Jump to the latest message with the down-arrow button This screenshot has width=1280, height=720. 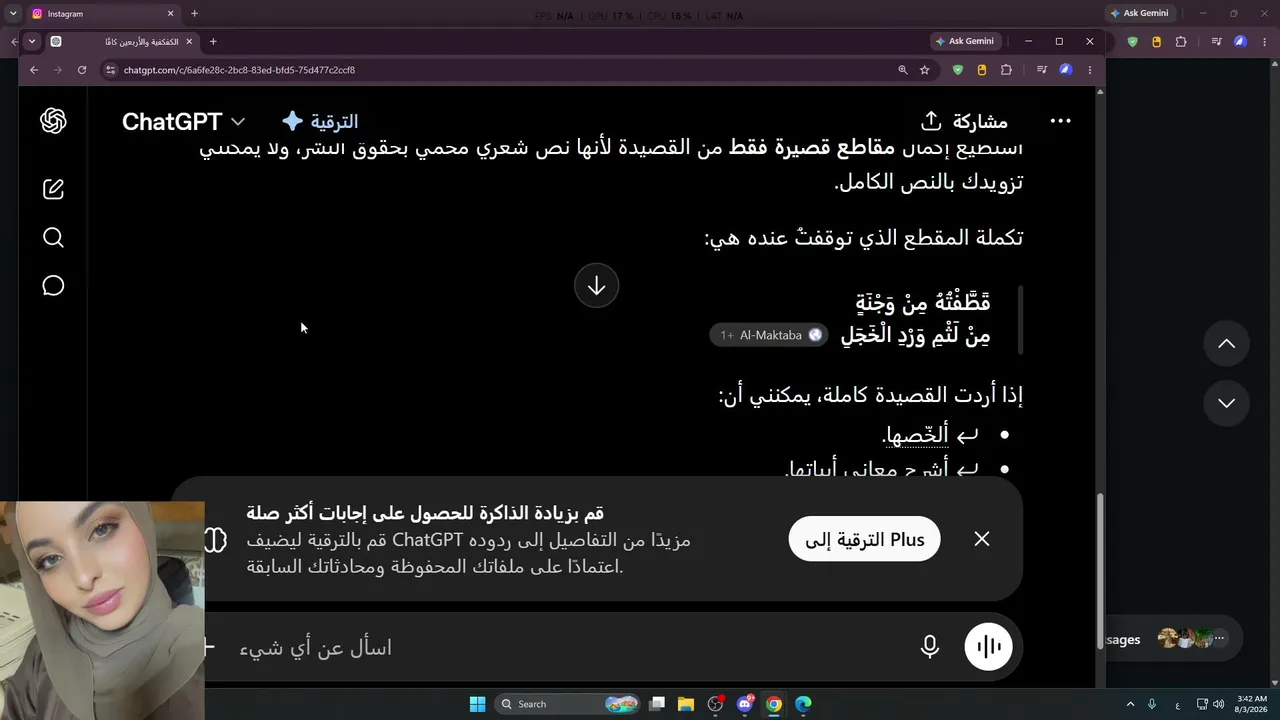(x=596, y=286)
